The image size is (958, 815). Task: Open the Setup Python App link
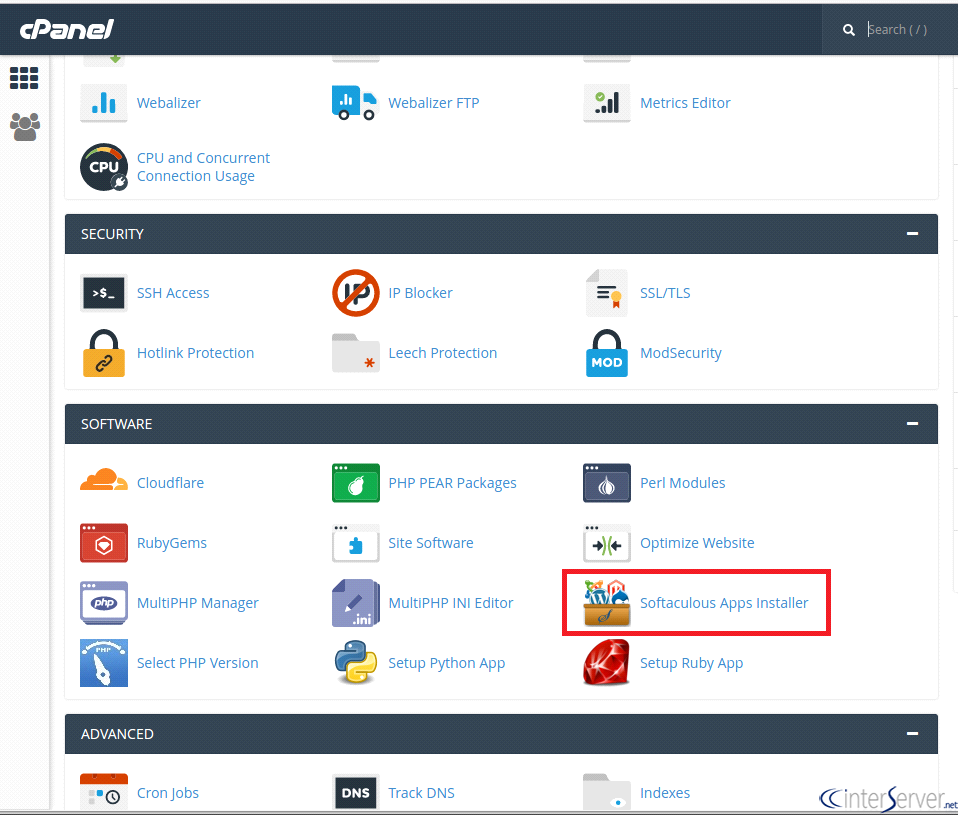[x=447, y=663]
